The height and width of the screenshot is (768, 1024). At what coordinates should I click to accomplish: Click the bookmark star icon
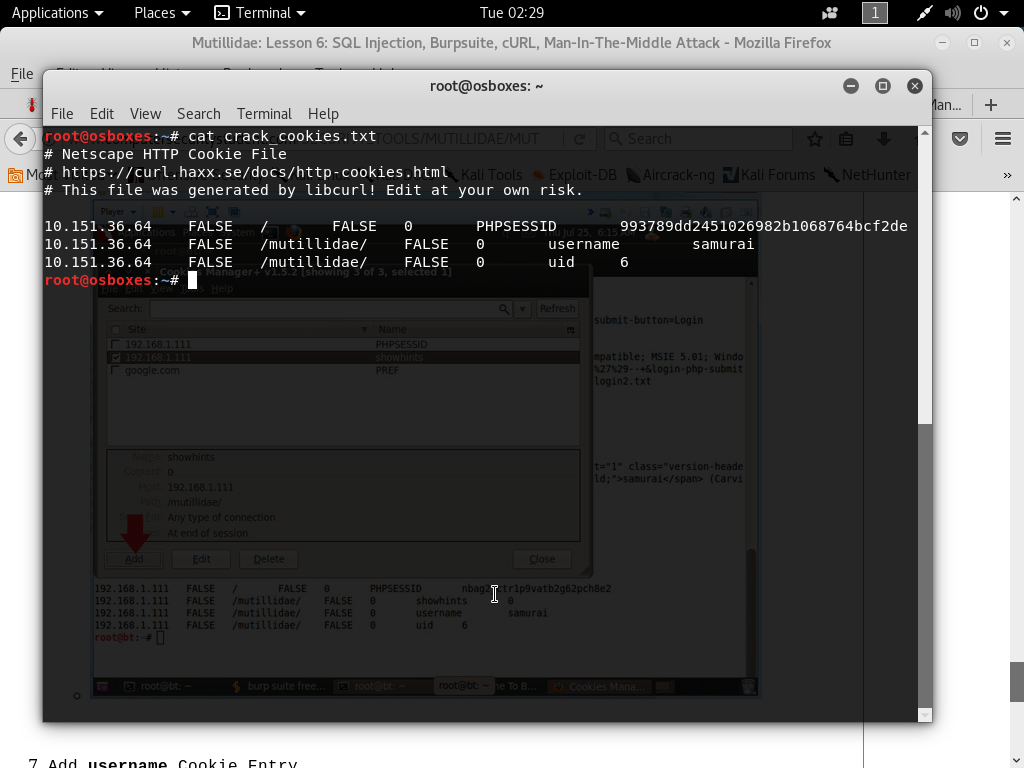pyautogui.click(x=815, y=139)
